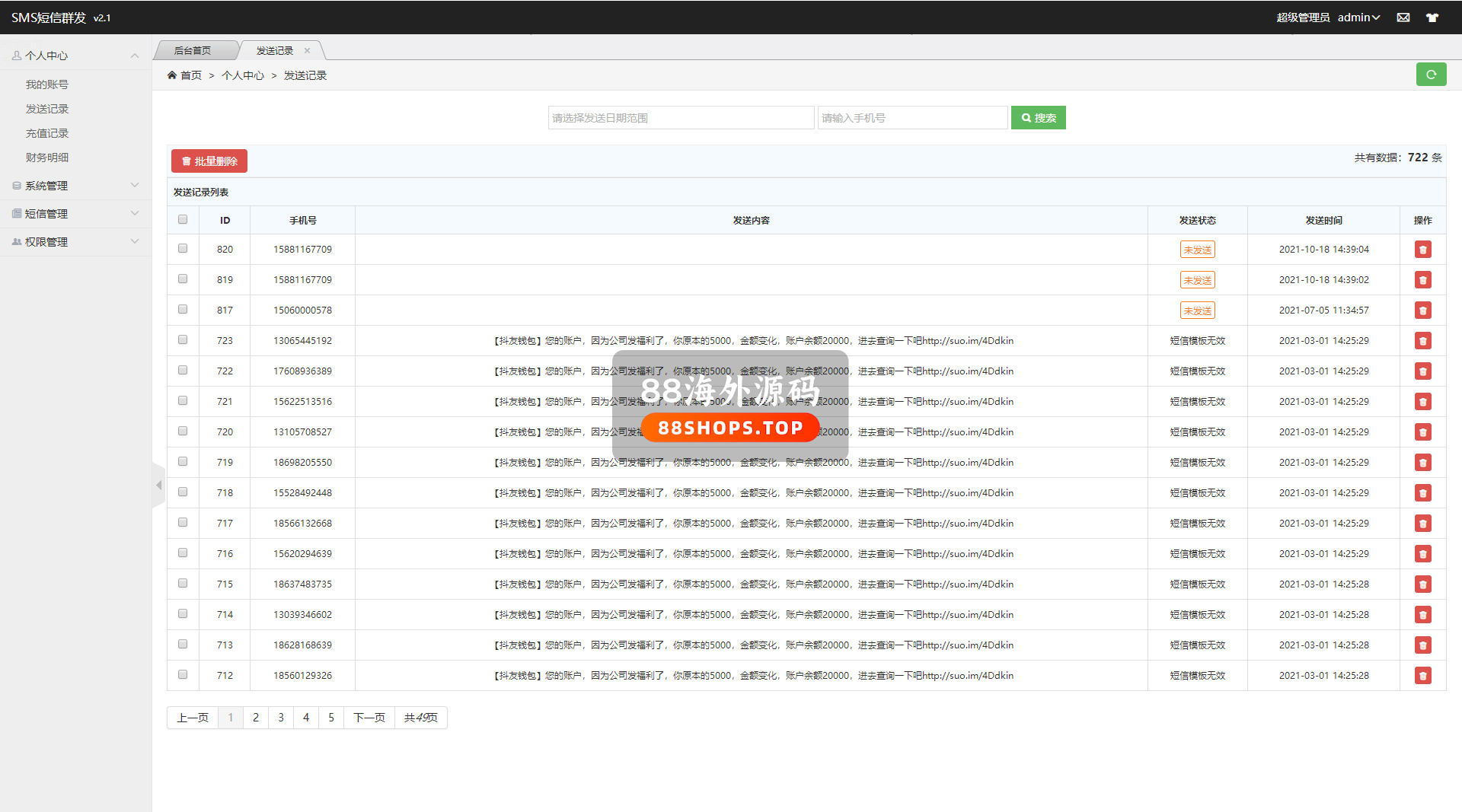Open the admin user dropdown
The image size is (1462, 812).
pos(1358,18)
